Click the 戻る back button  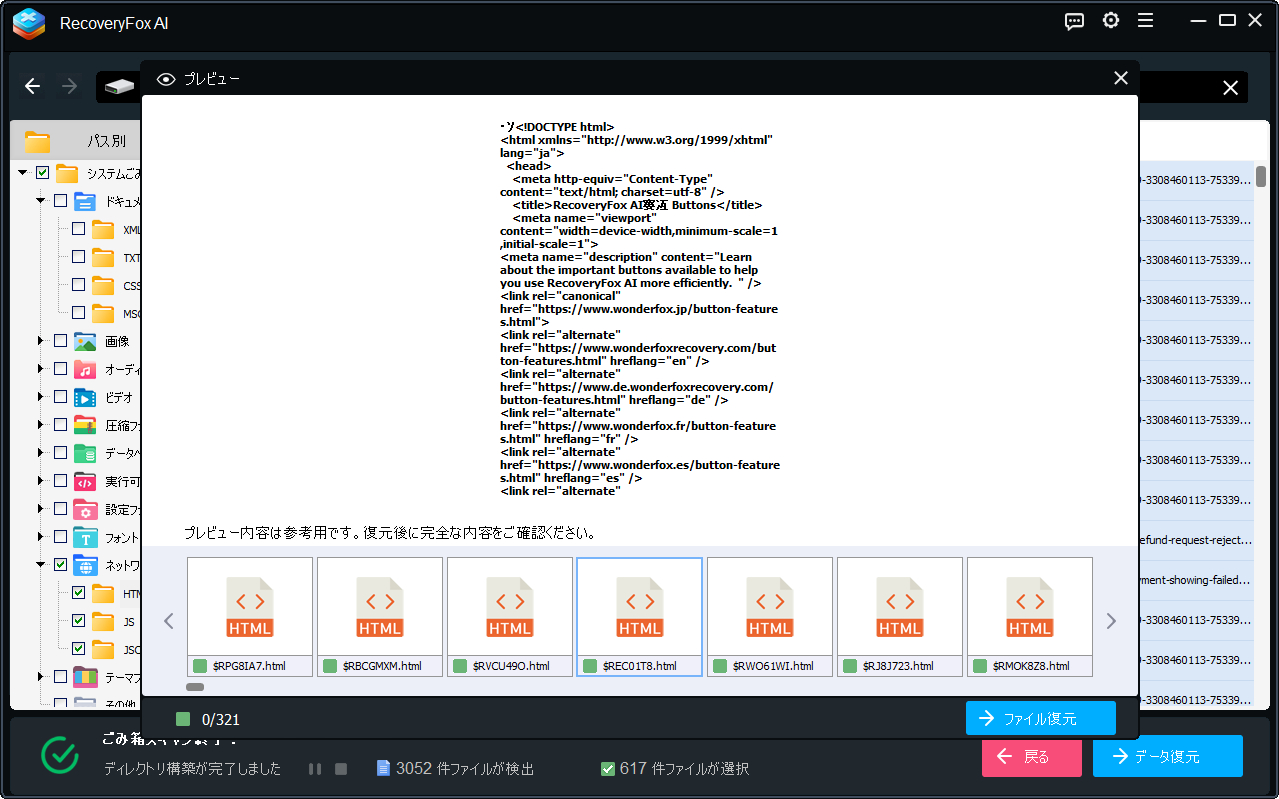pyautogui.click(x=1032, y=756)
